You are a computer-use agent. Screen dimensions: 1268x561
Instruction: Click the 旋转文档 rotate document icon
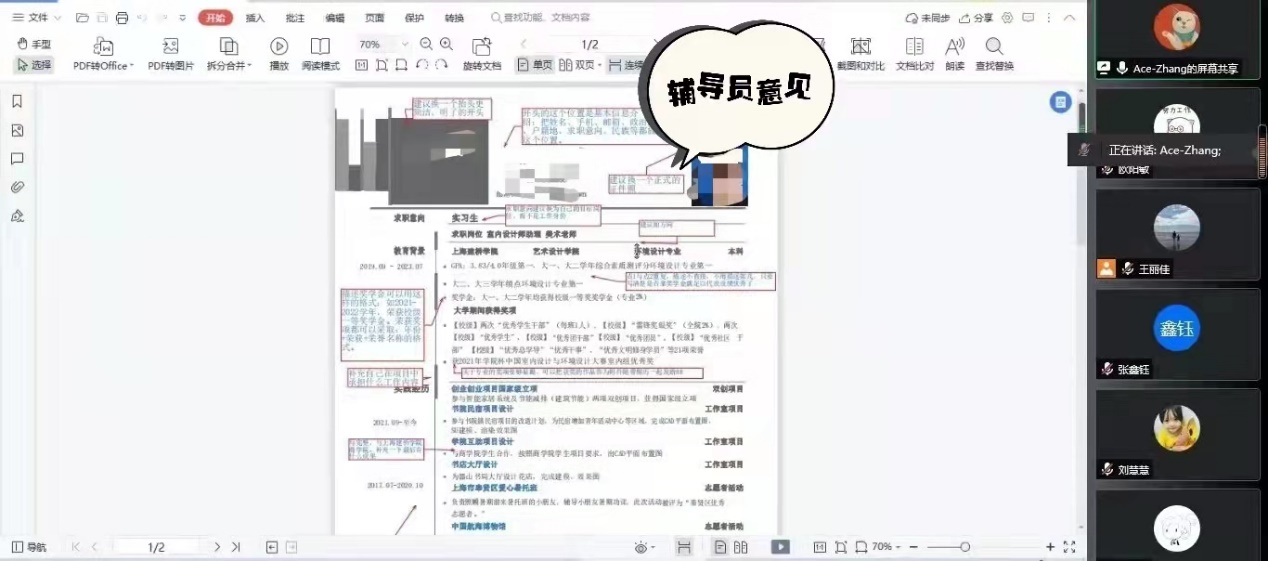[x=481, y=47]
